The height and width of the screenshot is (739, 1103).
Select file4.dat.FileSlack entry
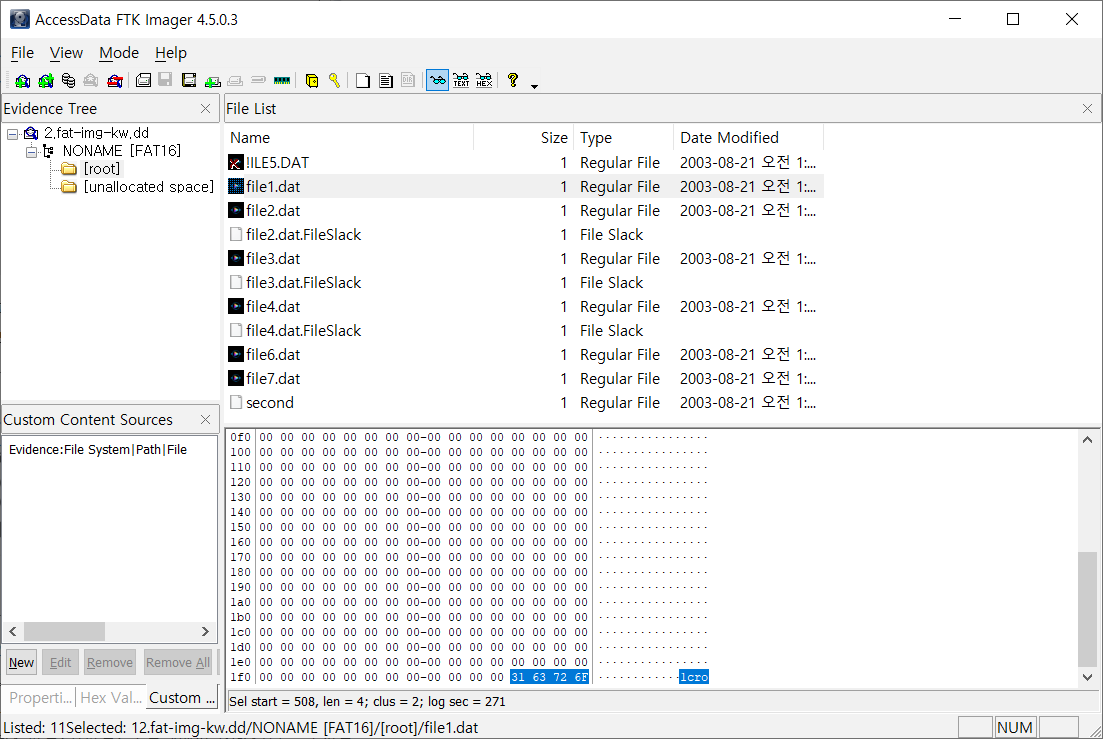tap(303, 330)
